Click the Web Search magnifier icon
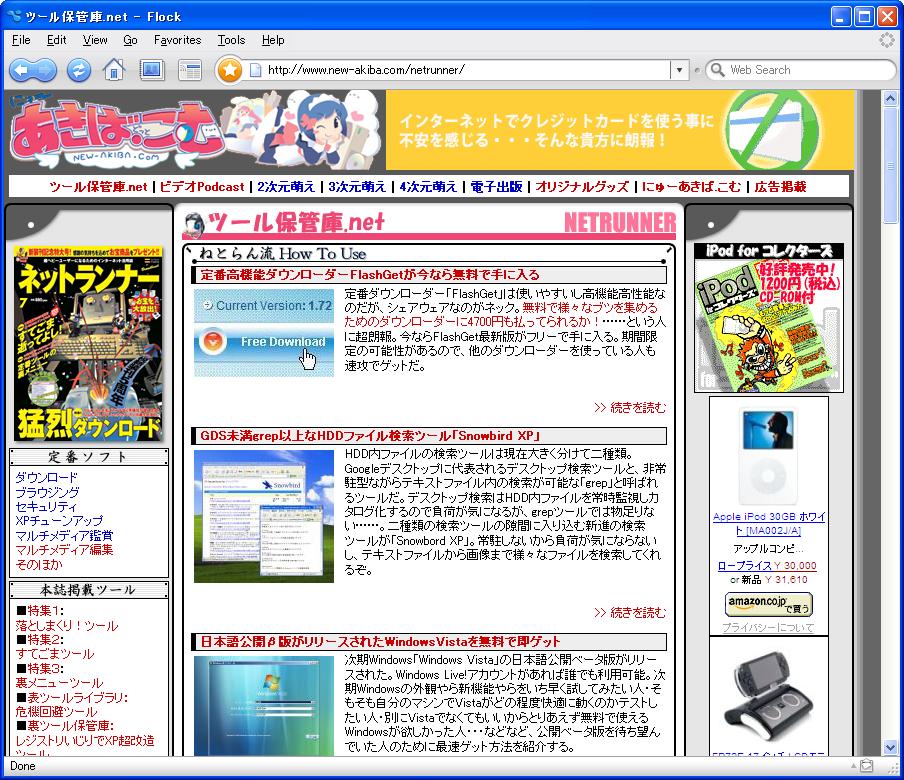 pos(717,70)
